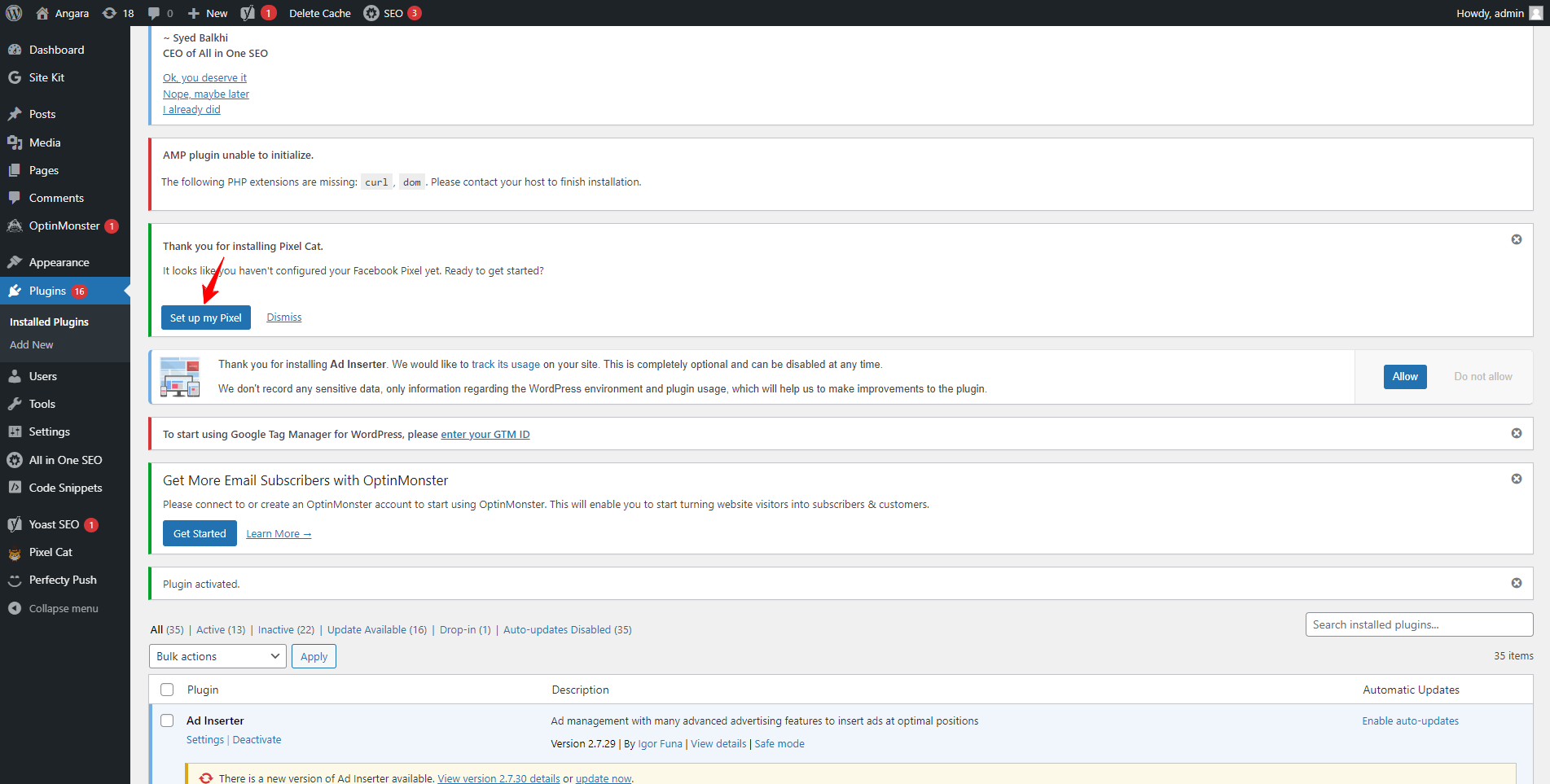The height and width of the screenshot is (784, 1550).
Task: Filter plugins by Inactive (22)
Action: [286, 629]
